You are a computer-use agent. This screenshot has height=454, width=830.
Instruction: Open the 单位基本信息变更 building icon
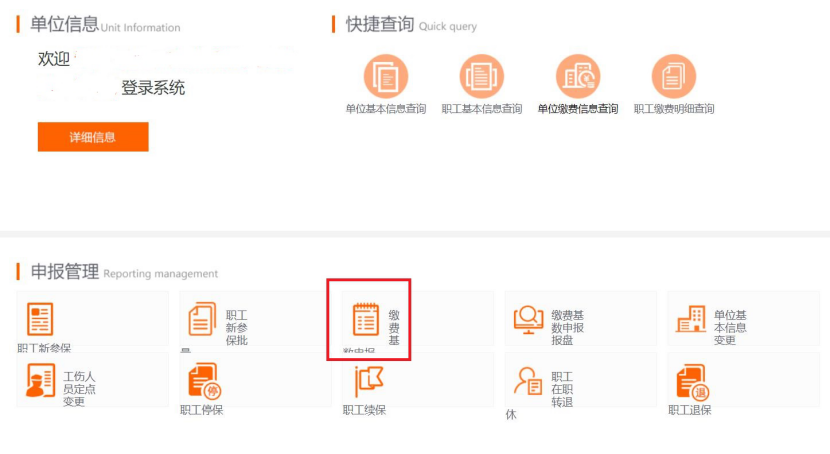point(691,319)
